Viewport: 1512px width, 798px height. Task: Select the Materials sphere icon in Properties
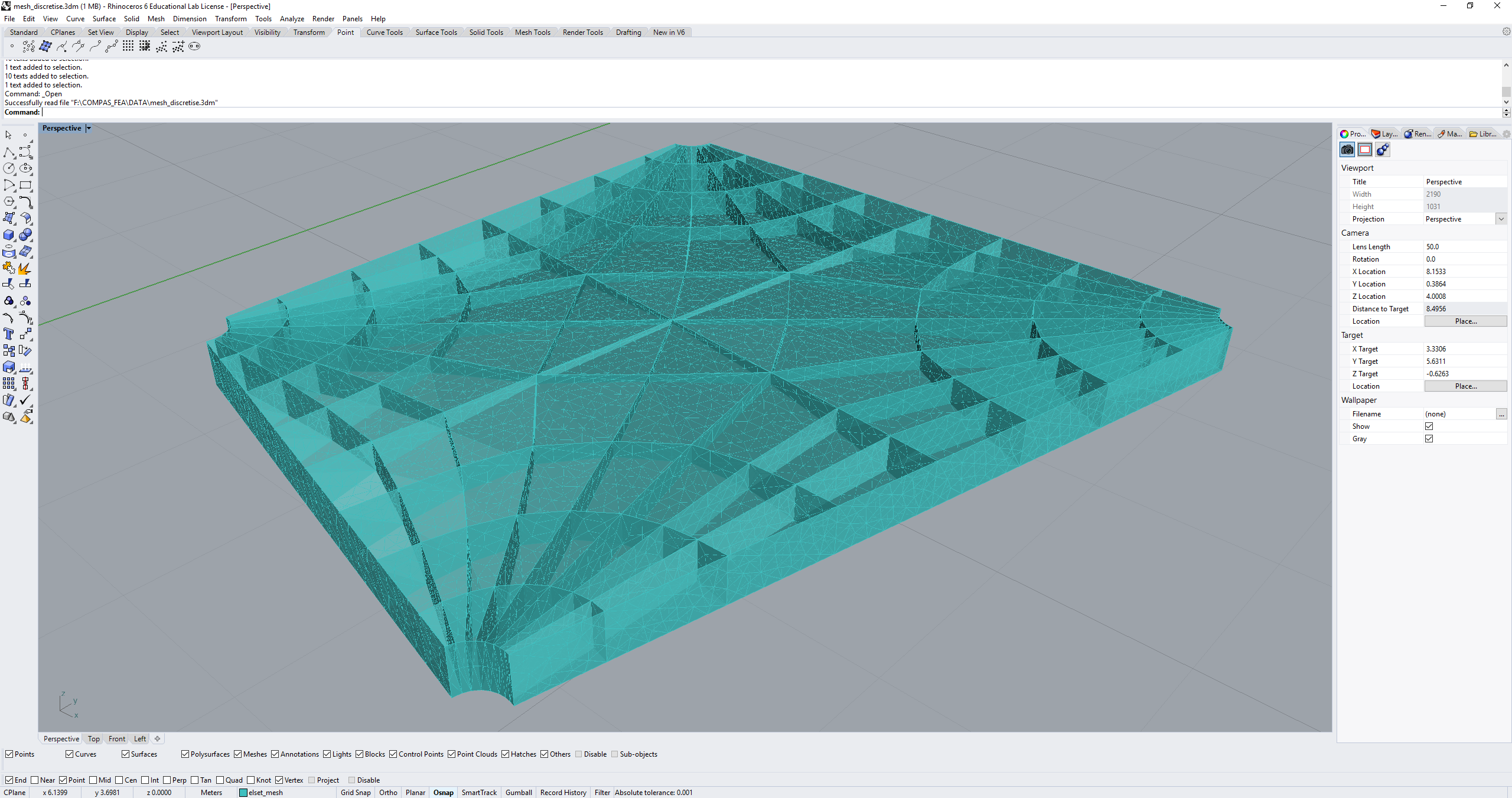tap(1382, 149)
